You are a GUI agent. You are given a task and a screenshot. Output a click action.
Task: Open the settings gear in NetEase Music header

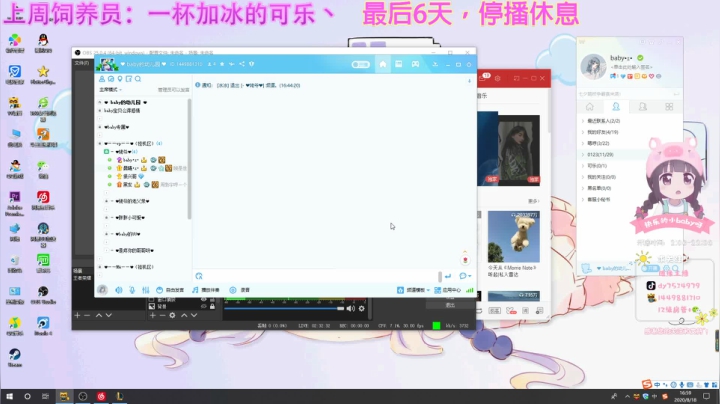pos(497,79)
